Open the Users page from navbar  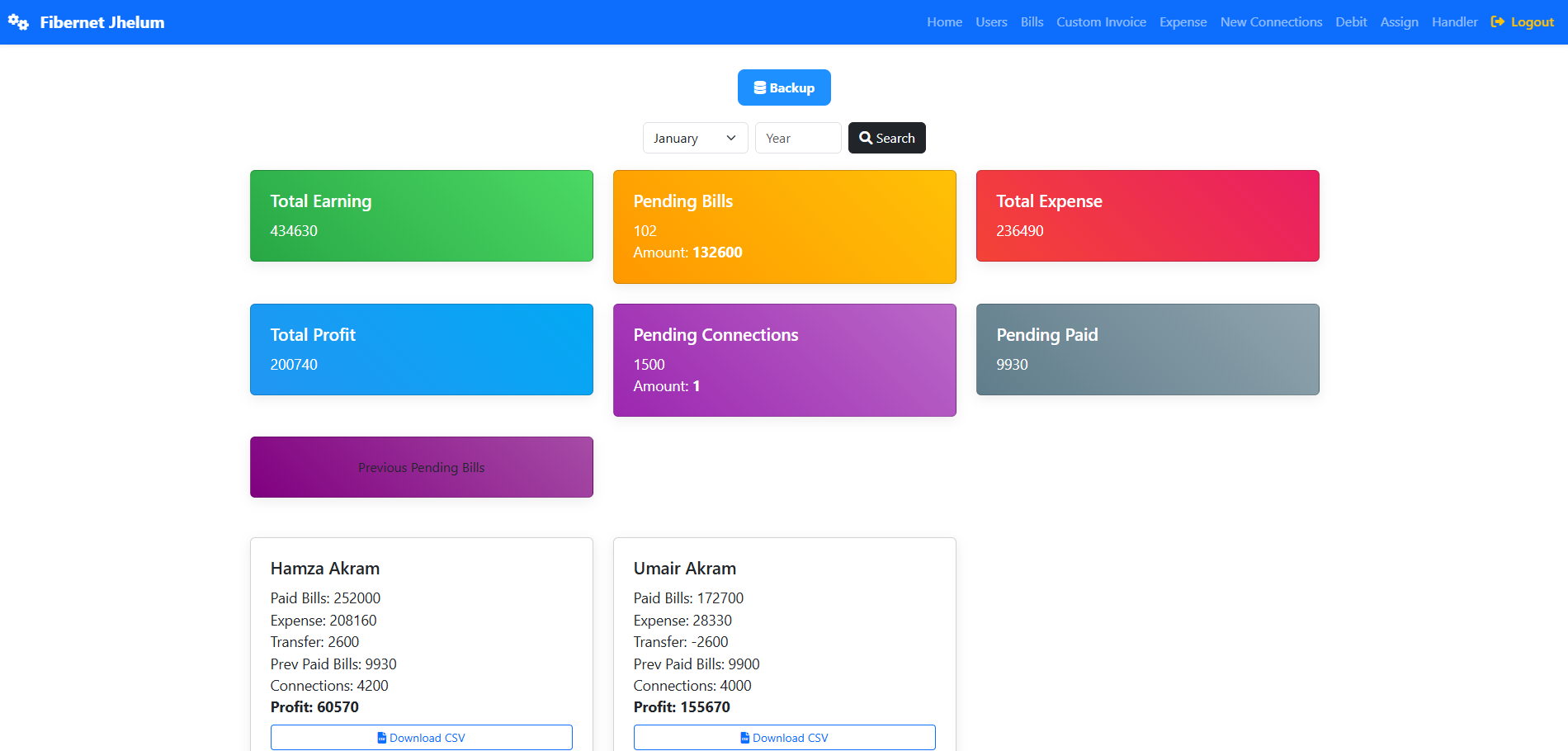click(x=991, y=22)
